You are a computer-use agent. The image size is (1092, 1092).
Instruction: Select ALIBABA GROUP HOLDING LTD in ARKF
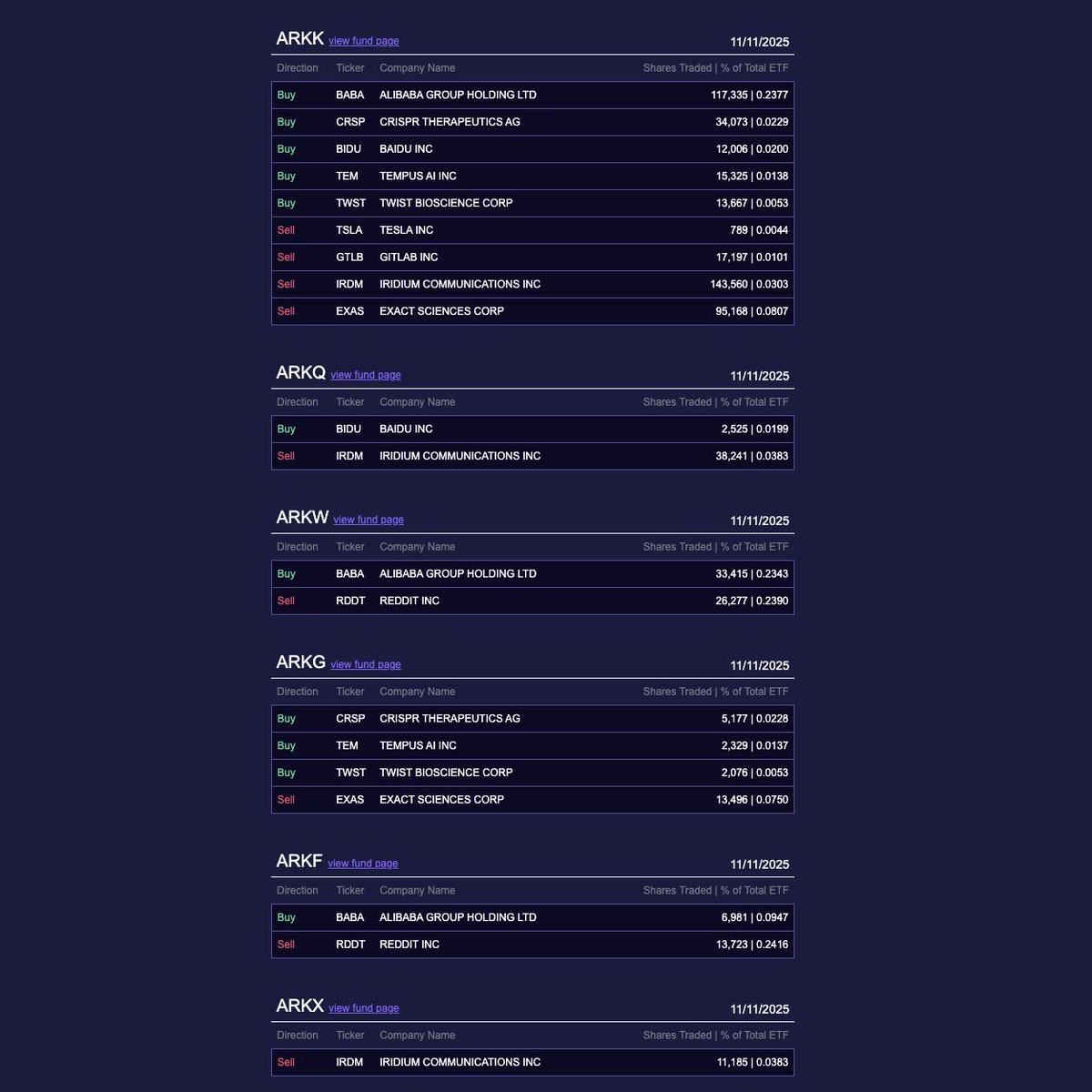click(458, 917)
